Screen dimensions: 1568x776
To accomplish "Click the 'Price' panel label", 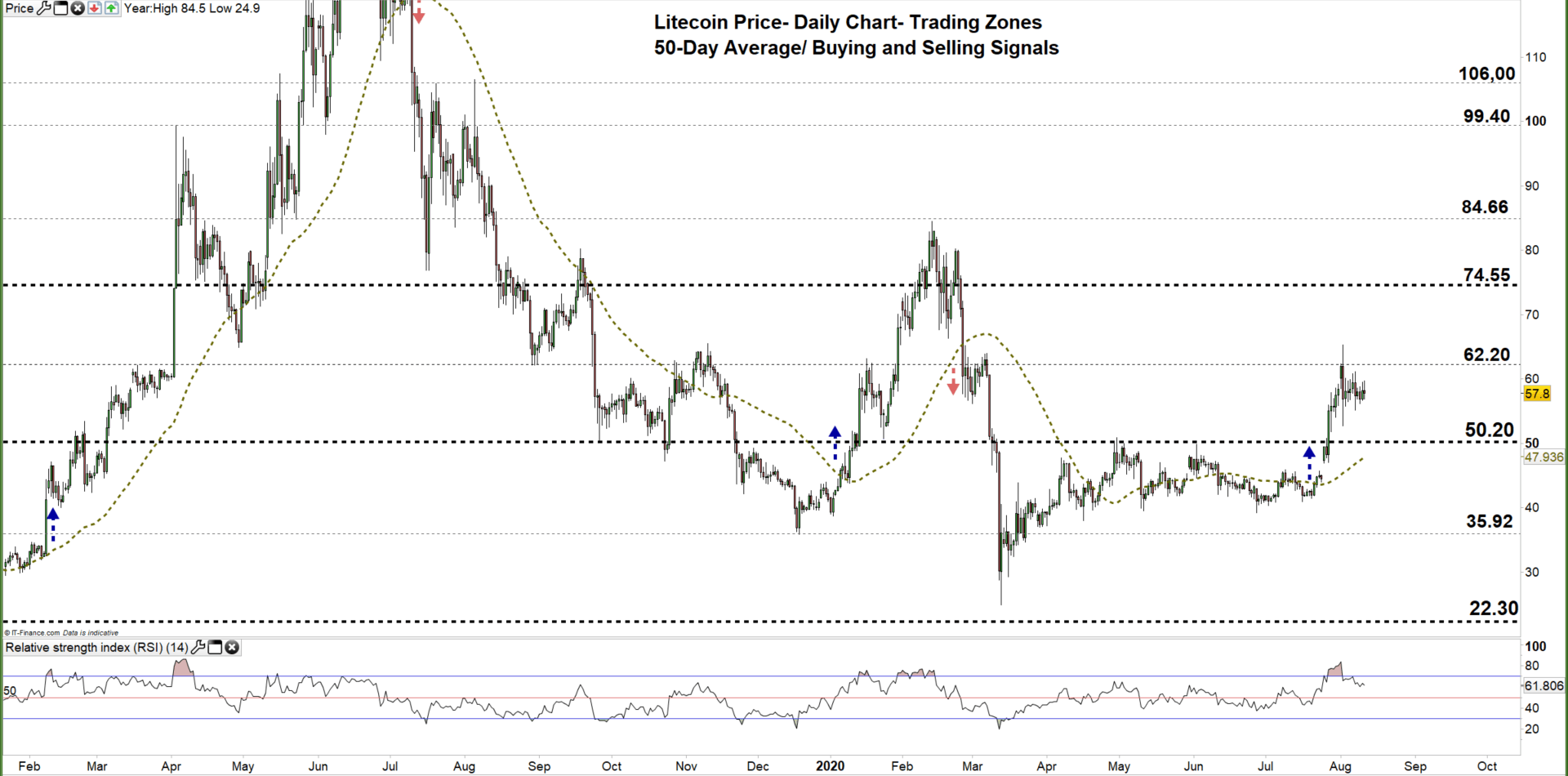I will [x=20, y=8].
